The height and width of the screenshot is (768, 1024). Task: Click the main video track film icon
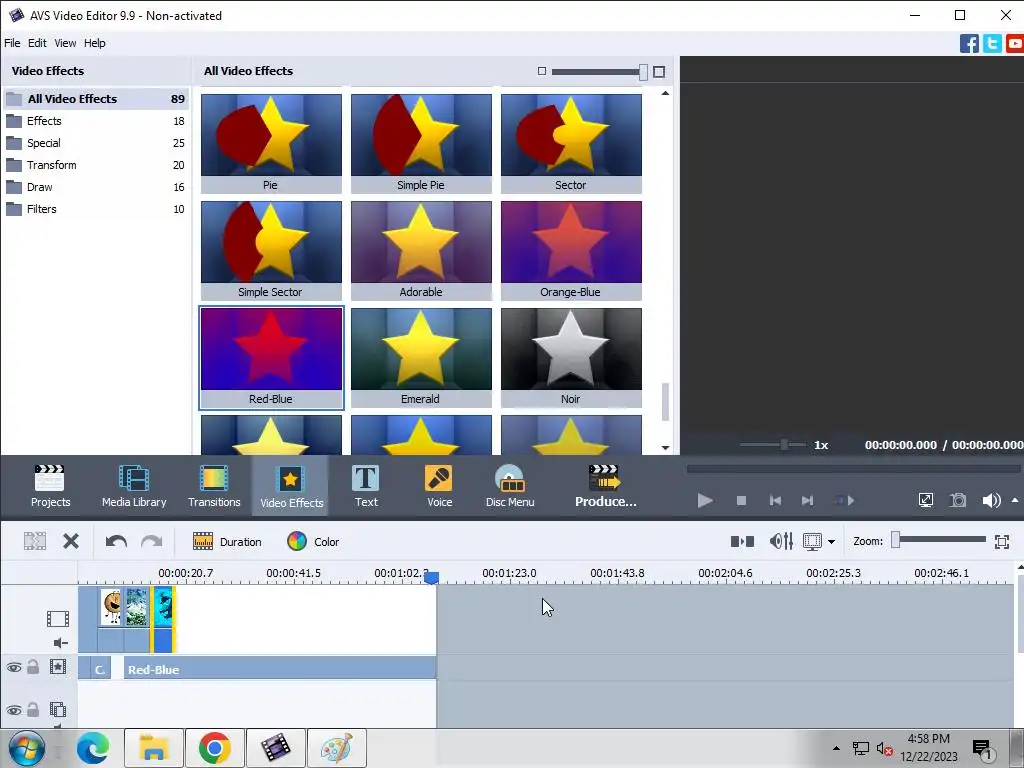[58, 618]
